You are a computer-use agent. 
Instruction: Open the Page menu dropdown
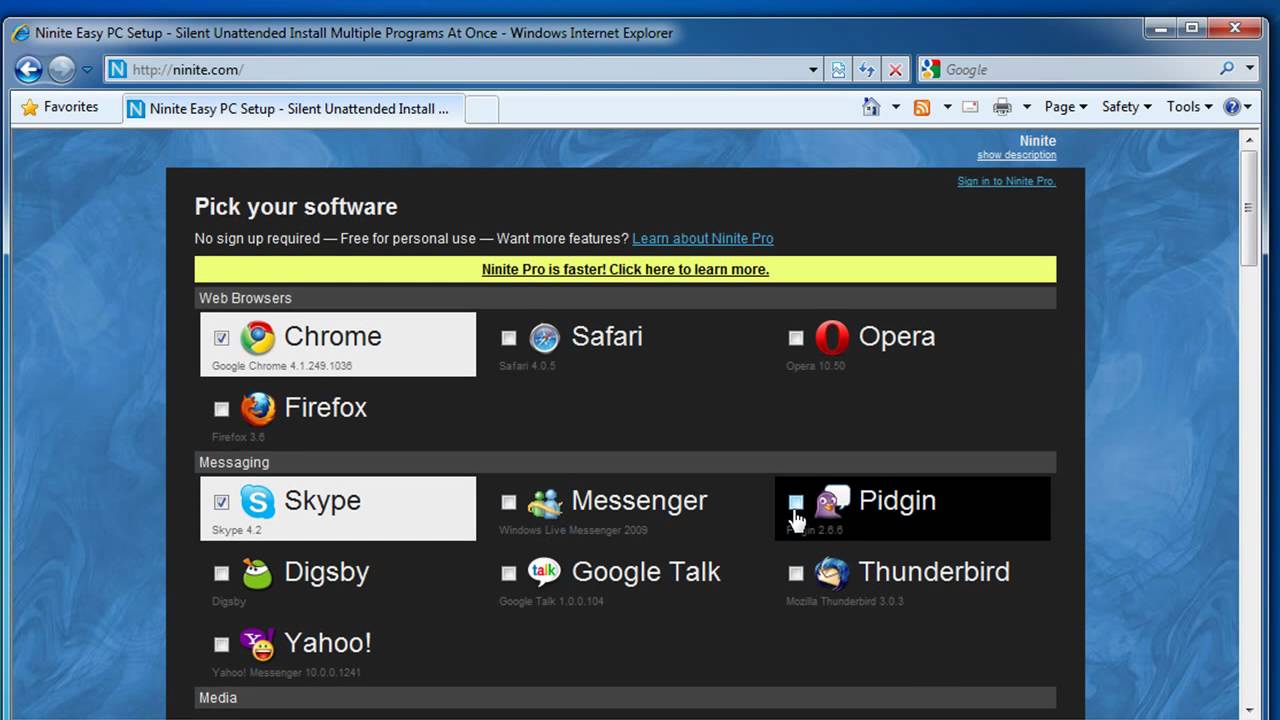click(1065, 107)
